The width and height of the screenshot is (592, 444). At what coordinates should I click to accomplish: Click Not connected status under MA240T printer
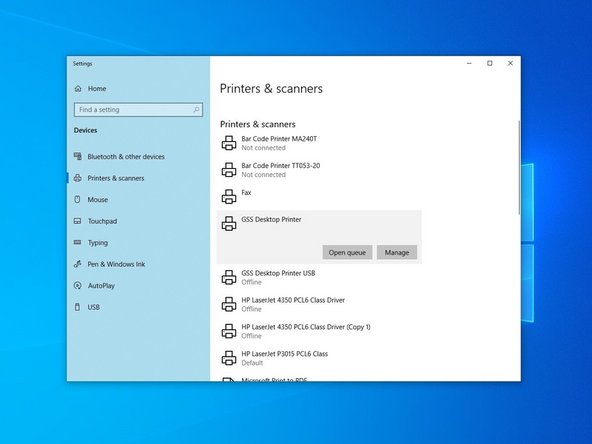click(264, 148)
